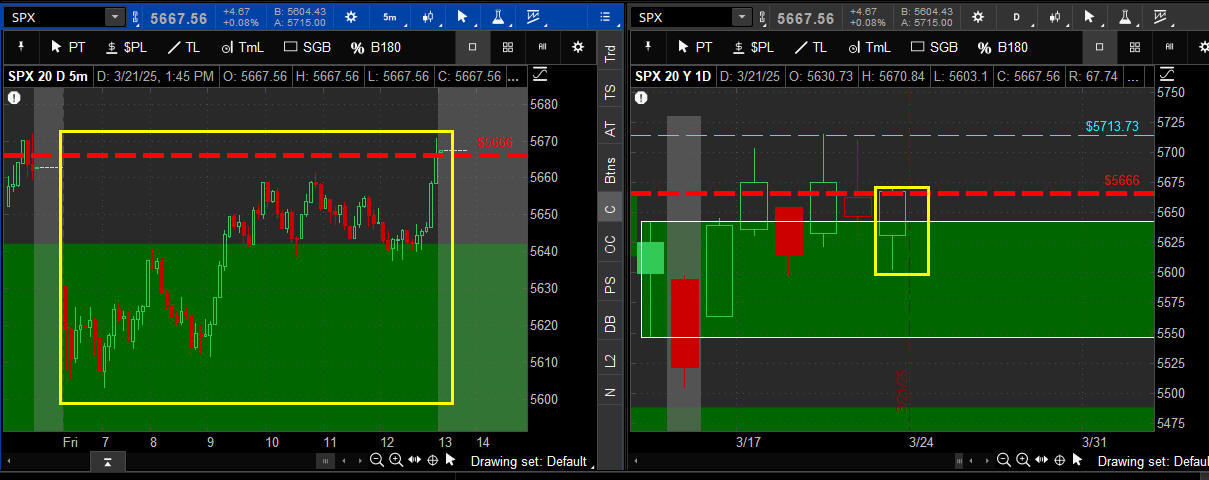The width and height of the screenshot is (1209, 480).
Task: Click the zoom out magnifier below left chart
Action: 376,460
